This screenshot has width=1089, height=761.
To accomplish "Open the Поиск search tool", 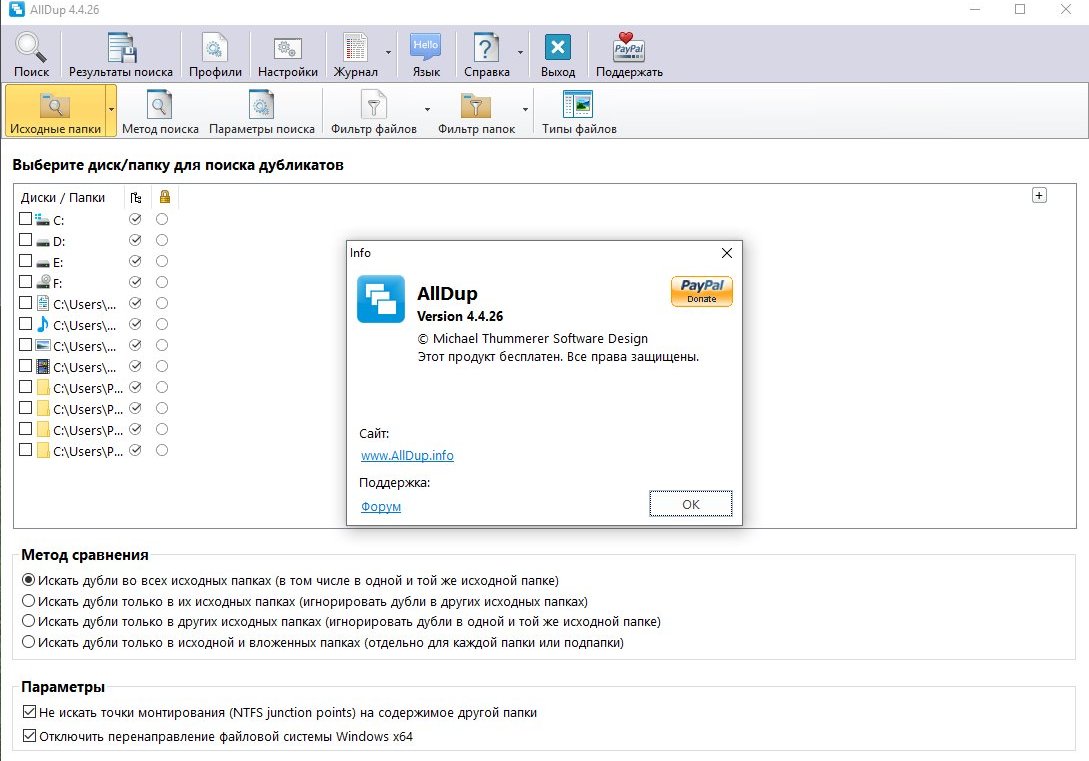I will coord(31,55).
